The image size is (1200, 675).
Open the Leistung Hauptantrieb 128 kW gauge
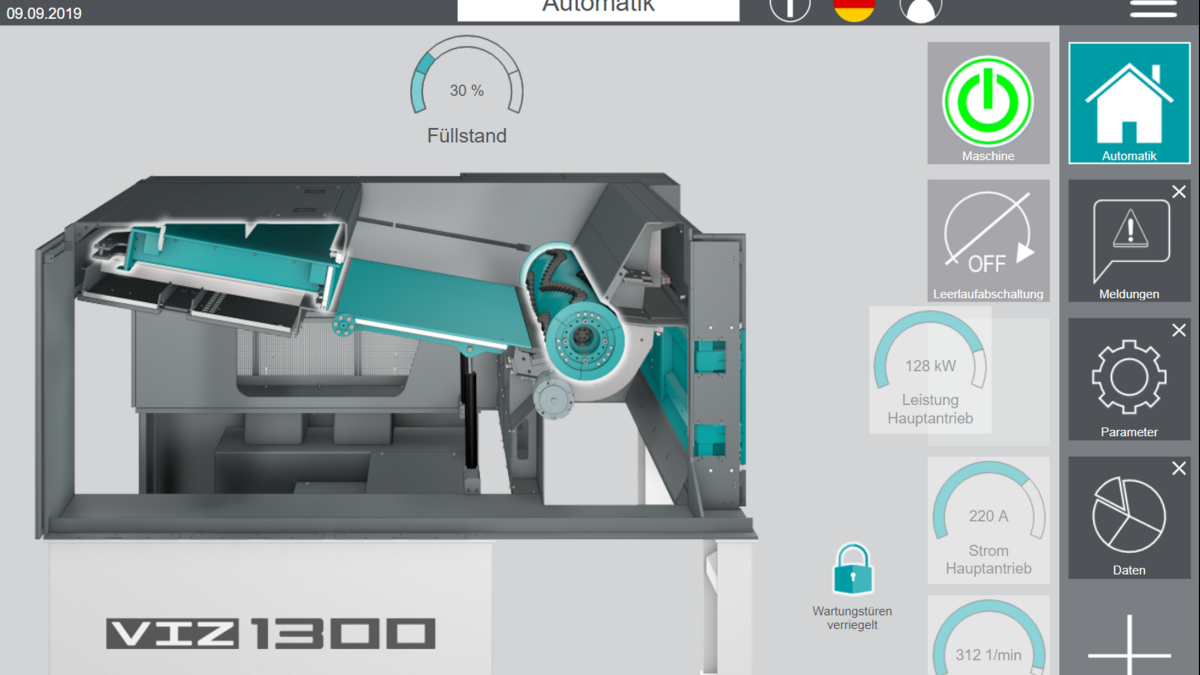[930, 368]
